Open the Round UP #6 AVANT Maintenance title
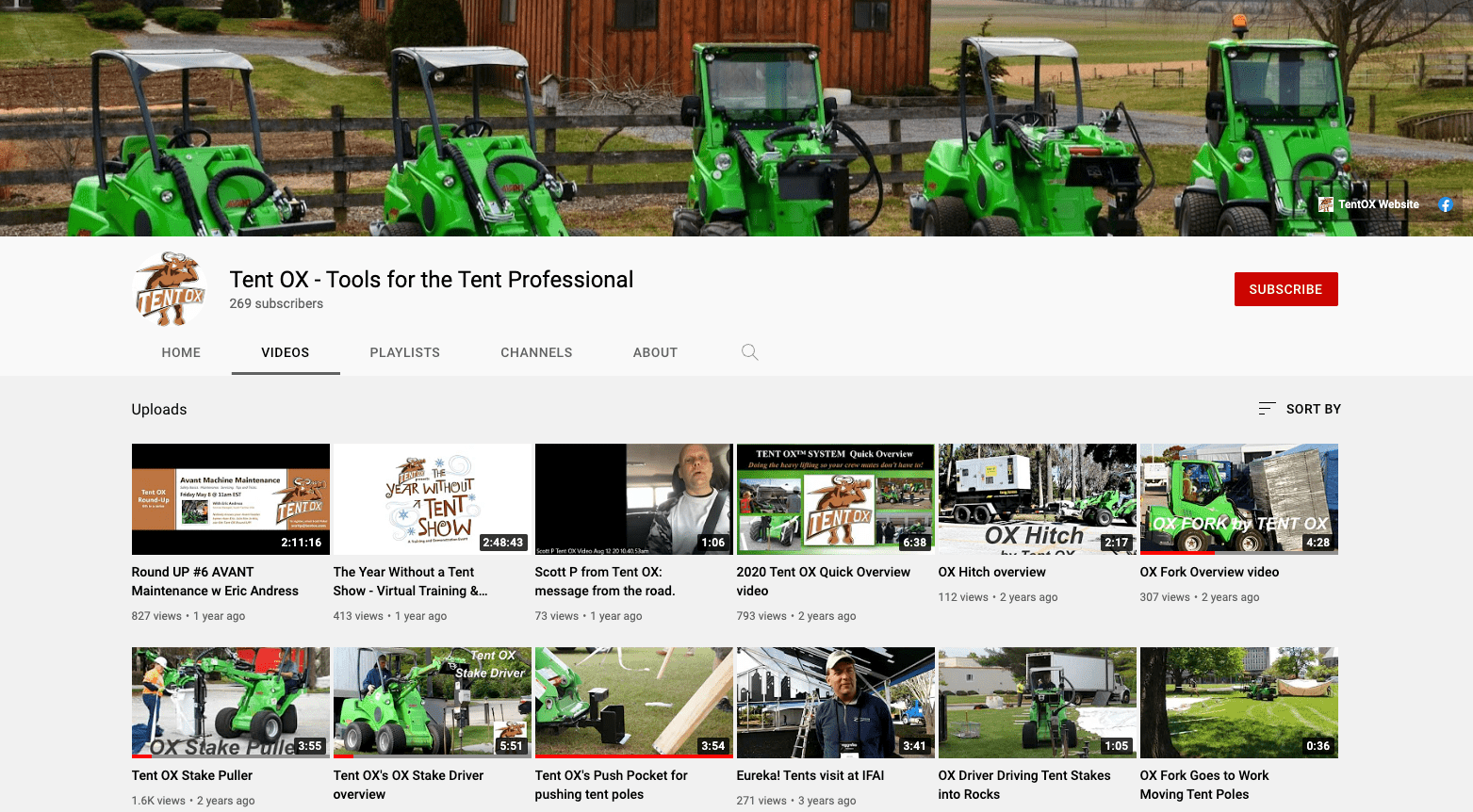1473x812 pixels. 215,581
